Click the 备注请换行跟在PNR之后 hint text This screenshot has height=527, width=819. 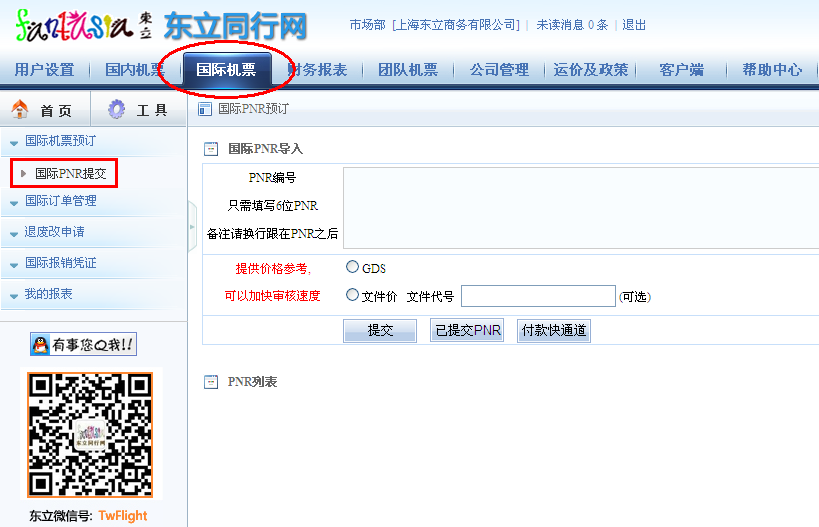pyautogui.click(x=273, y=234)
